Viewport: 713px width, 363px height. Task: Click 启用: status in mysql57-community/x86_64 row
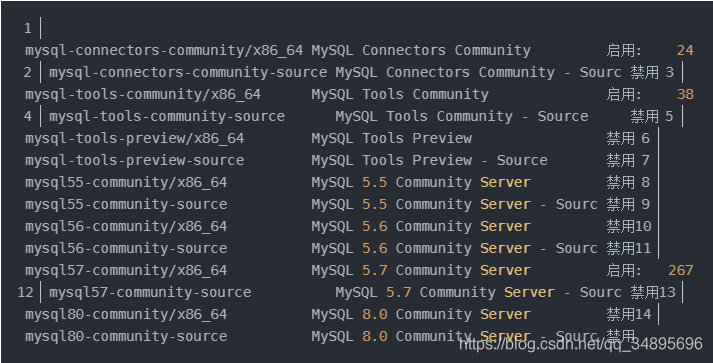click(x=624, y=271)
